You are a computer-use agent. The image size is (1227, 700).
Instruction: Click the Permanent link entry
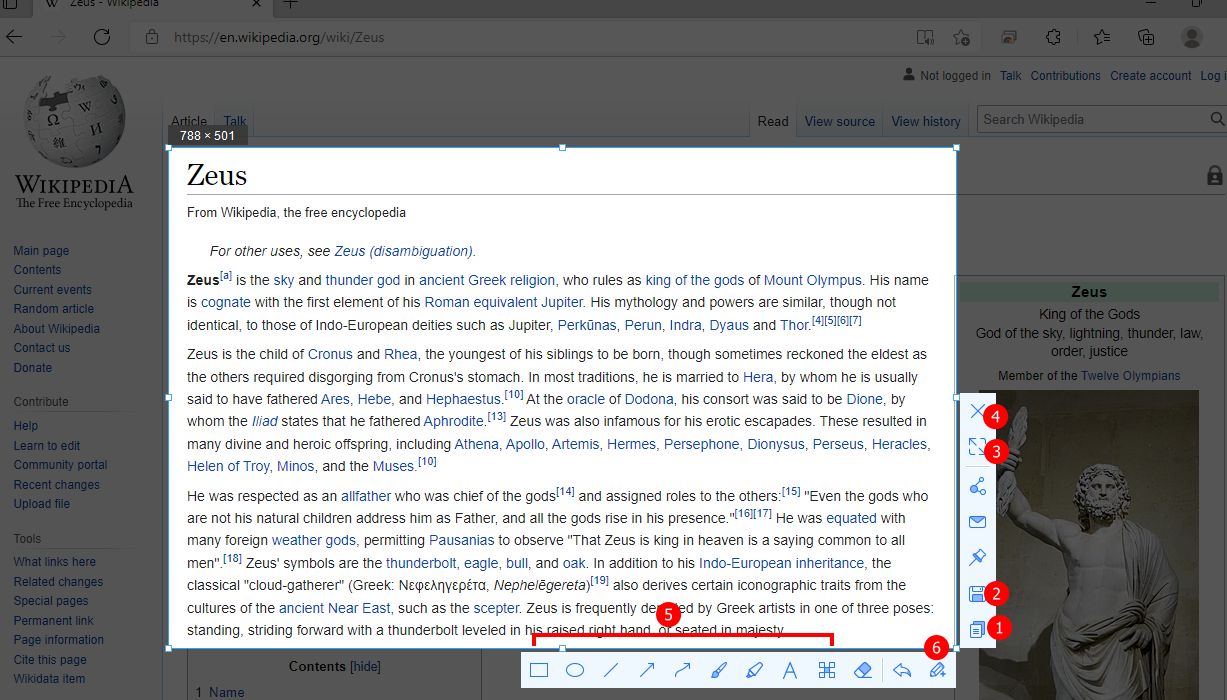pos(54,621)
